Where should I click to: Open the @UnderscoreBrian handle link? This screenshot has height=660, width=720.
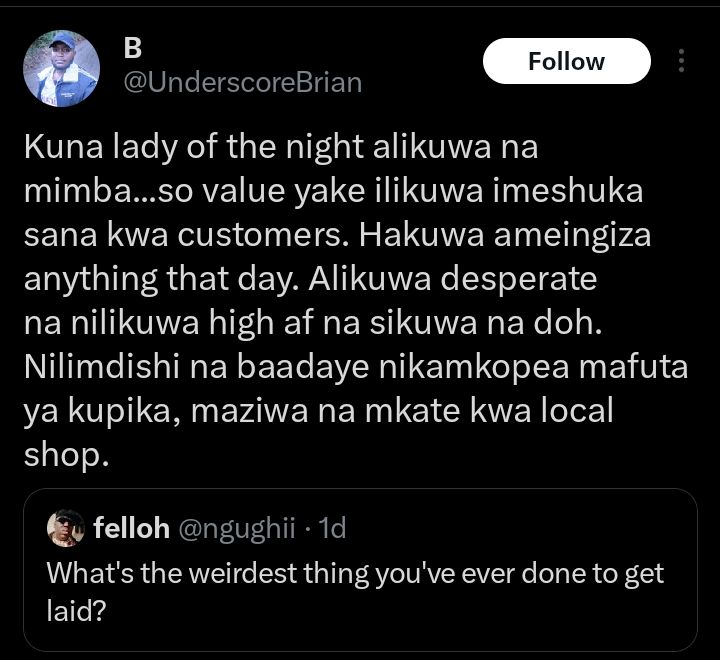point(242,83)
